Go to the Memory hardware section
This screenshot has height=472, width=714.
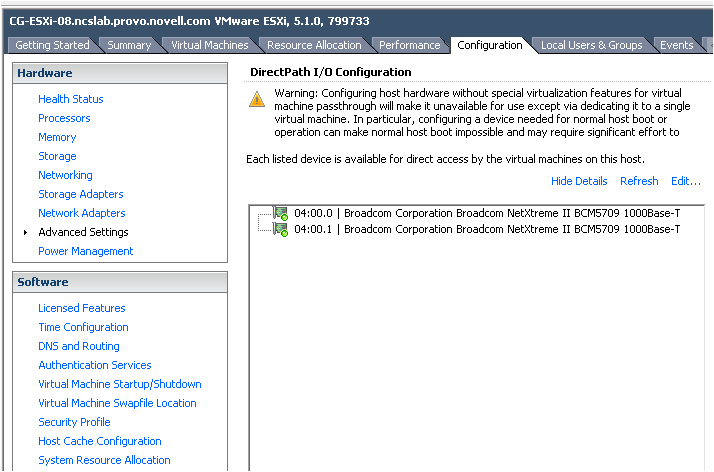coord(57,137)
